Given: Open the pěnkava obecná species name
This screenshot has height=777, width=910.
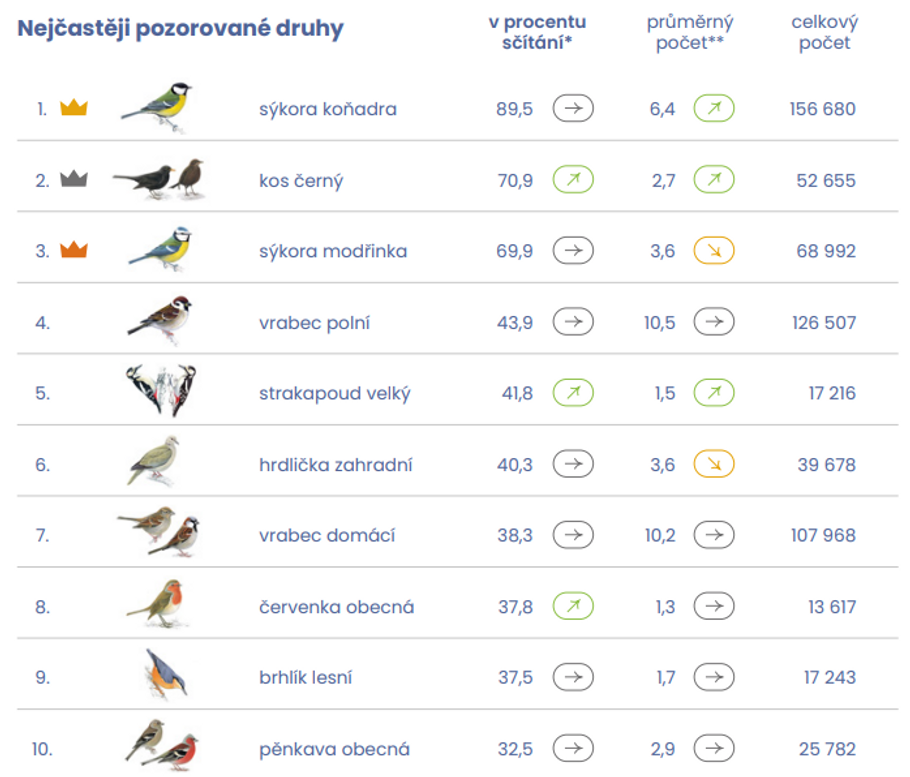Looking at the screenshot, I should point(334,749).
